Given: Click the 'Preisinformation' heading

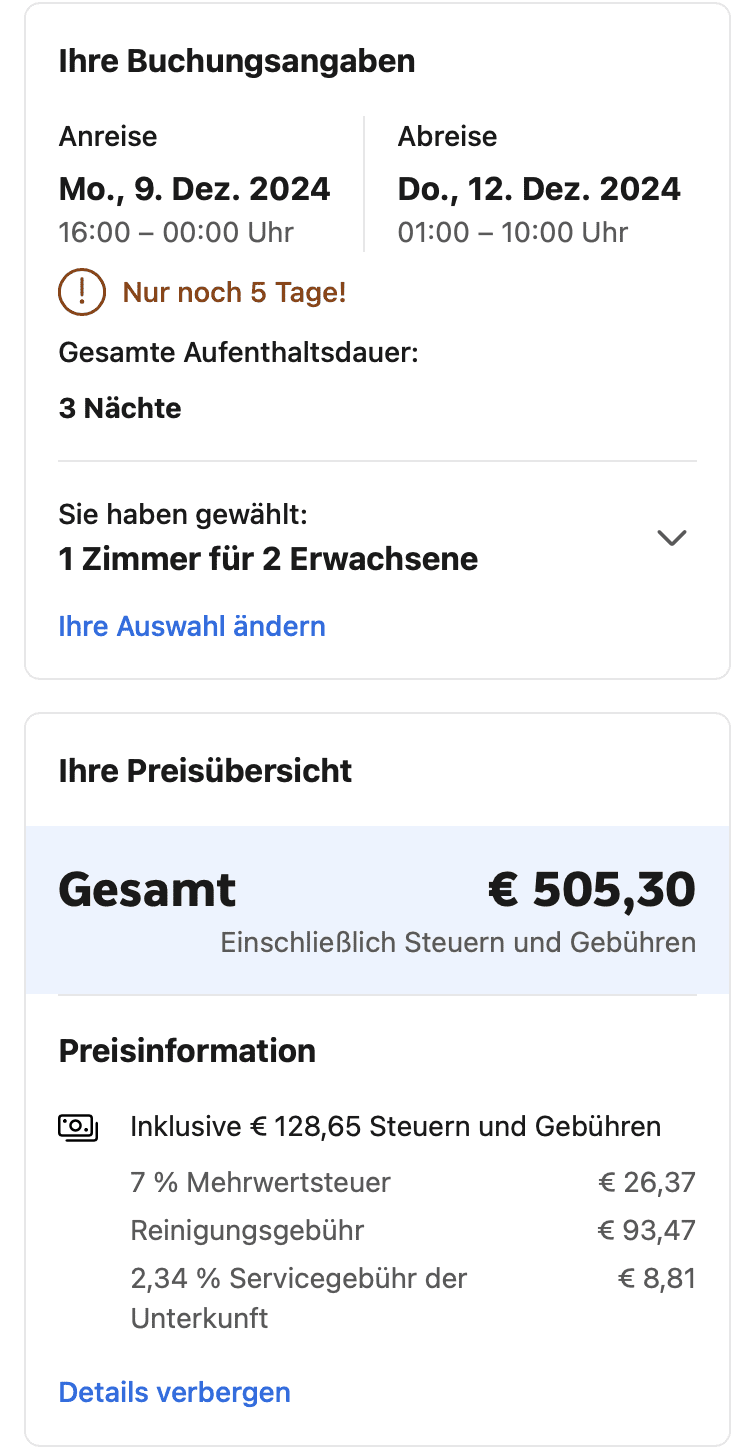Looking at the screenshot, I should pos(187,1051).
